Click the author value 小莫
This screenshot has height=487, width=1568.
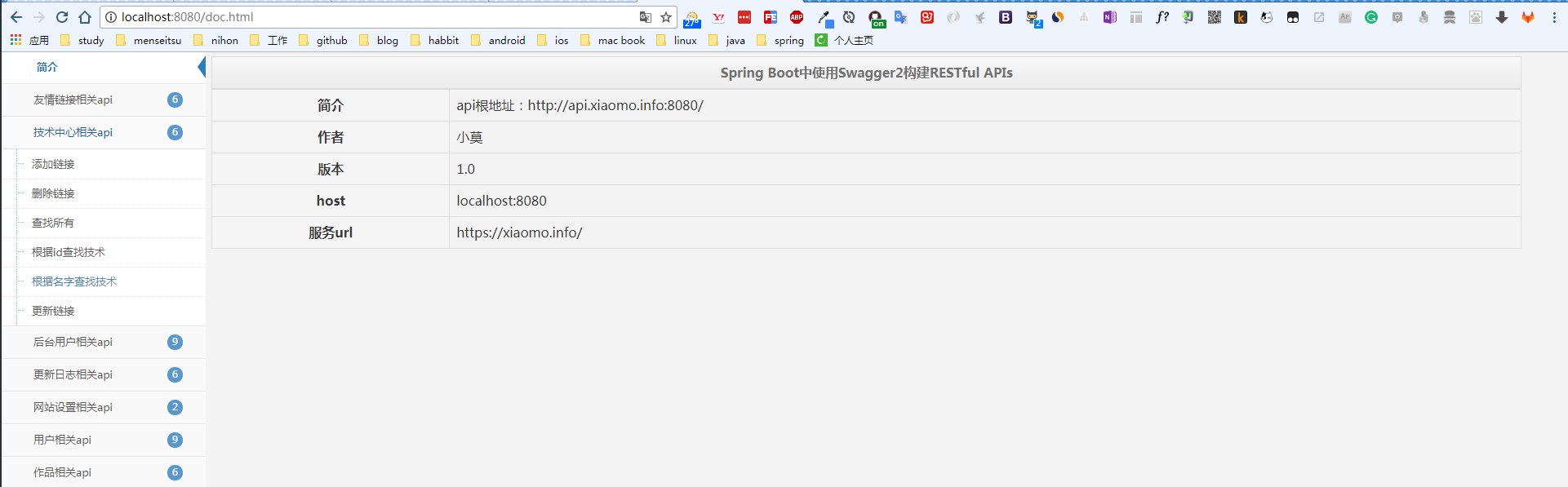coord(469,137)
